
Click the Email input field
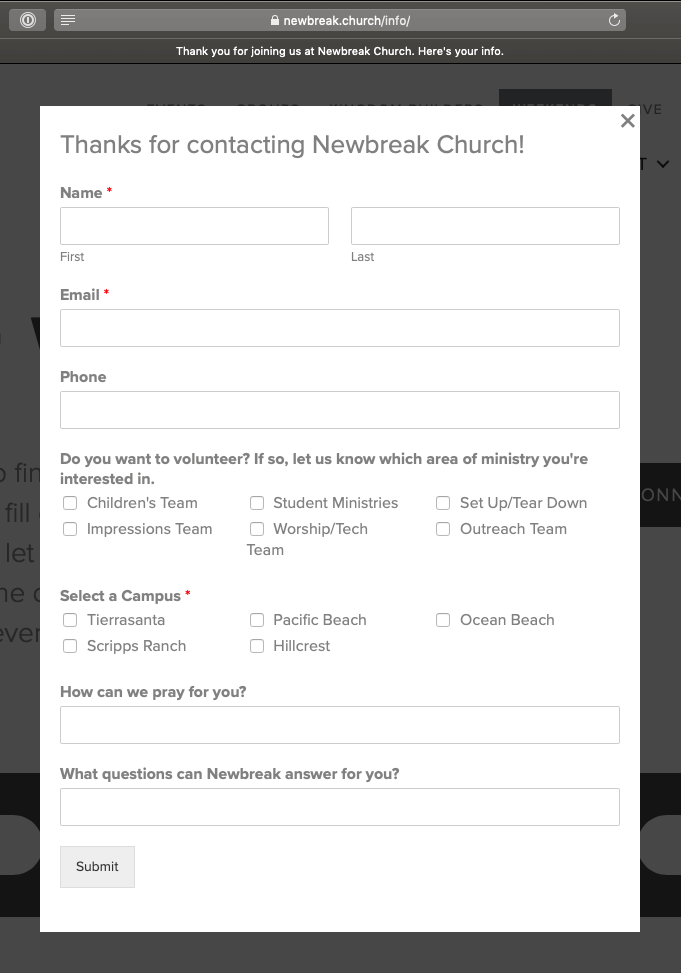340,328
